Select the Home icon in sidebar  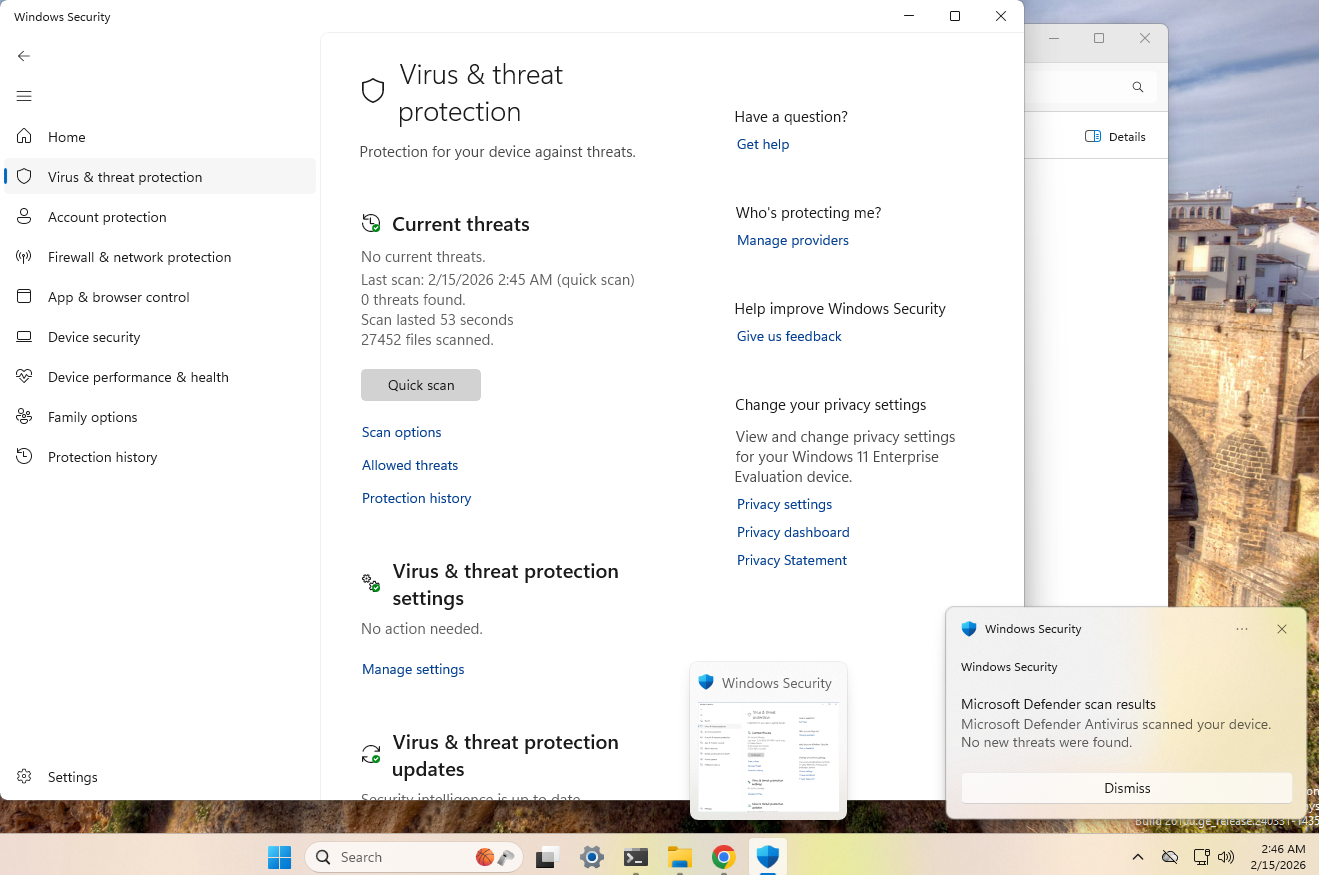25,137
